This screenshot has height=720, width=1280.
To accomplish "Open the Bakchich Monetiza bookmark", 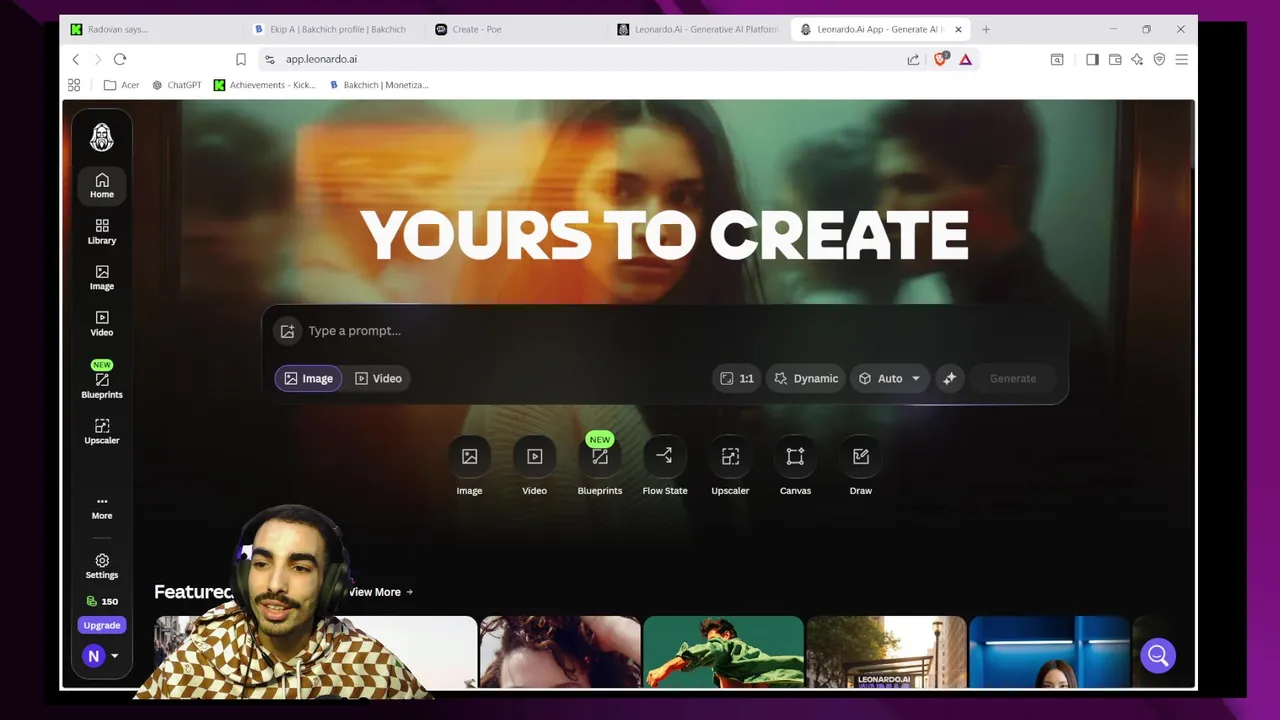I will (378, 85).
